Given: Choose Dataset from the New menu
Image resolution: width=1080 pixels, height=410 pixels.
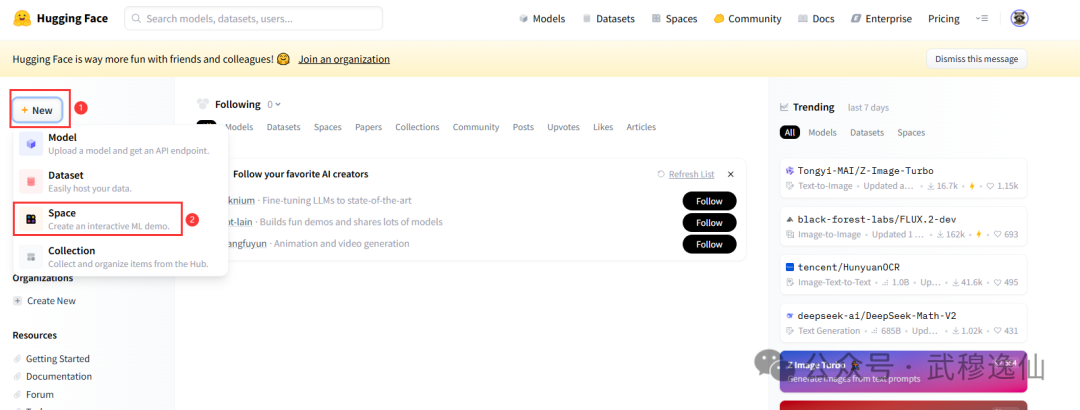Looking at the screenshot, I should [121, 181].
